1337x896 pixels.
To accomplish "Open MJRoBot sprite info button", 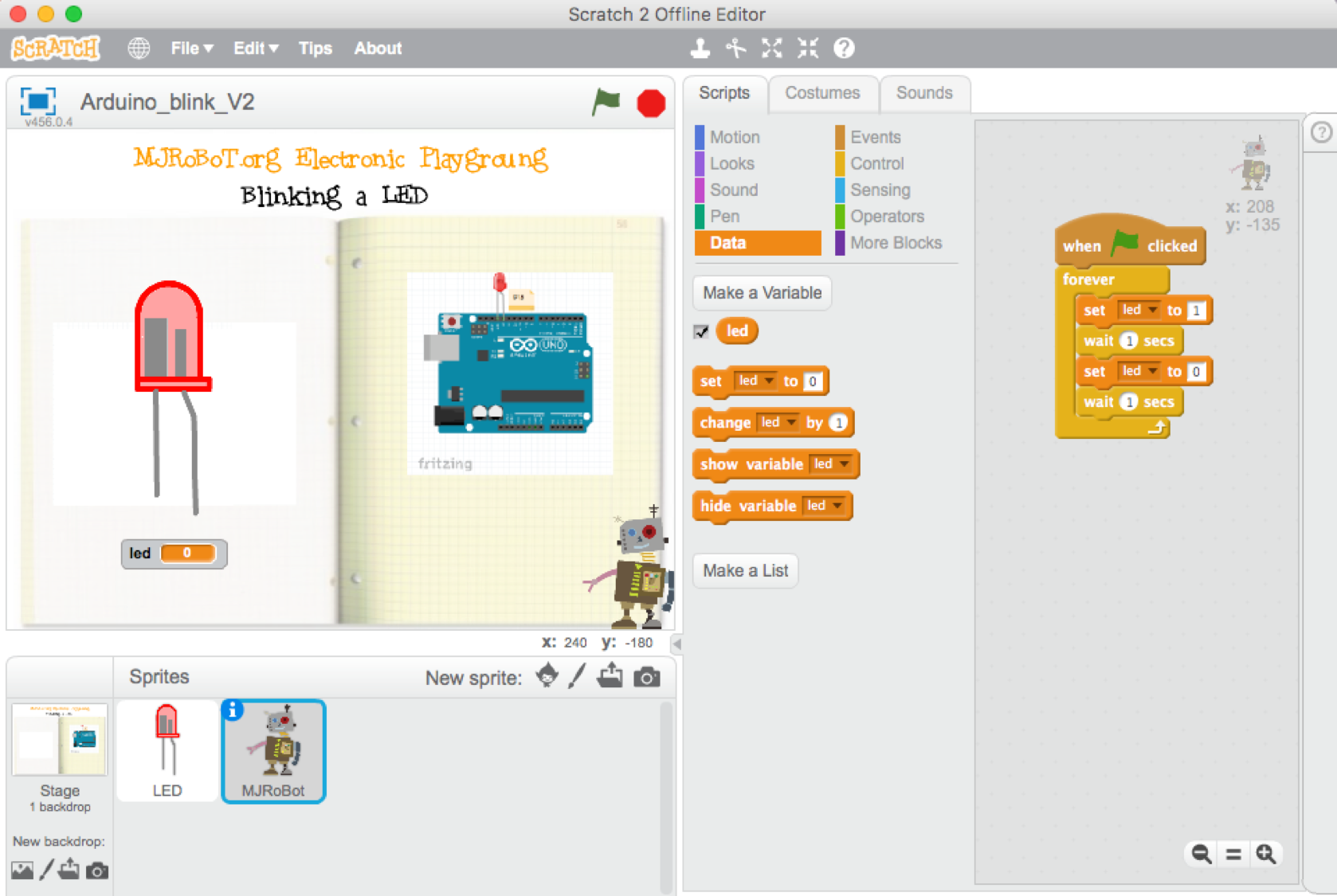I will (233, 710).
